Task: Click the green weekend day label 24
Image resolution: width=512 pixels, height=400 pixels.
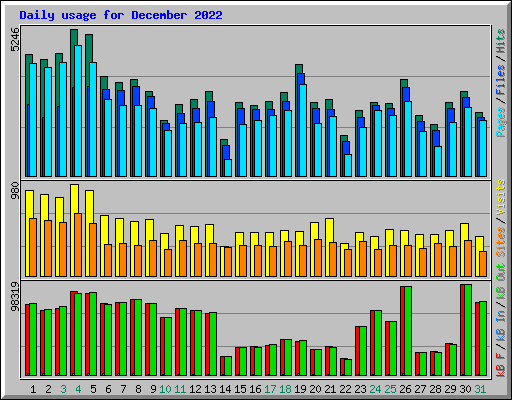Action: pyautogui.click(x=375, y=389)
